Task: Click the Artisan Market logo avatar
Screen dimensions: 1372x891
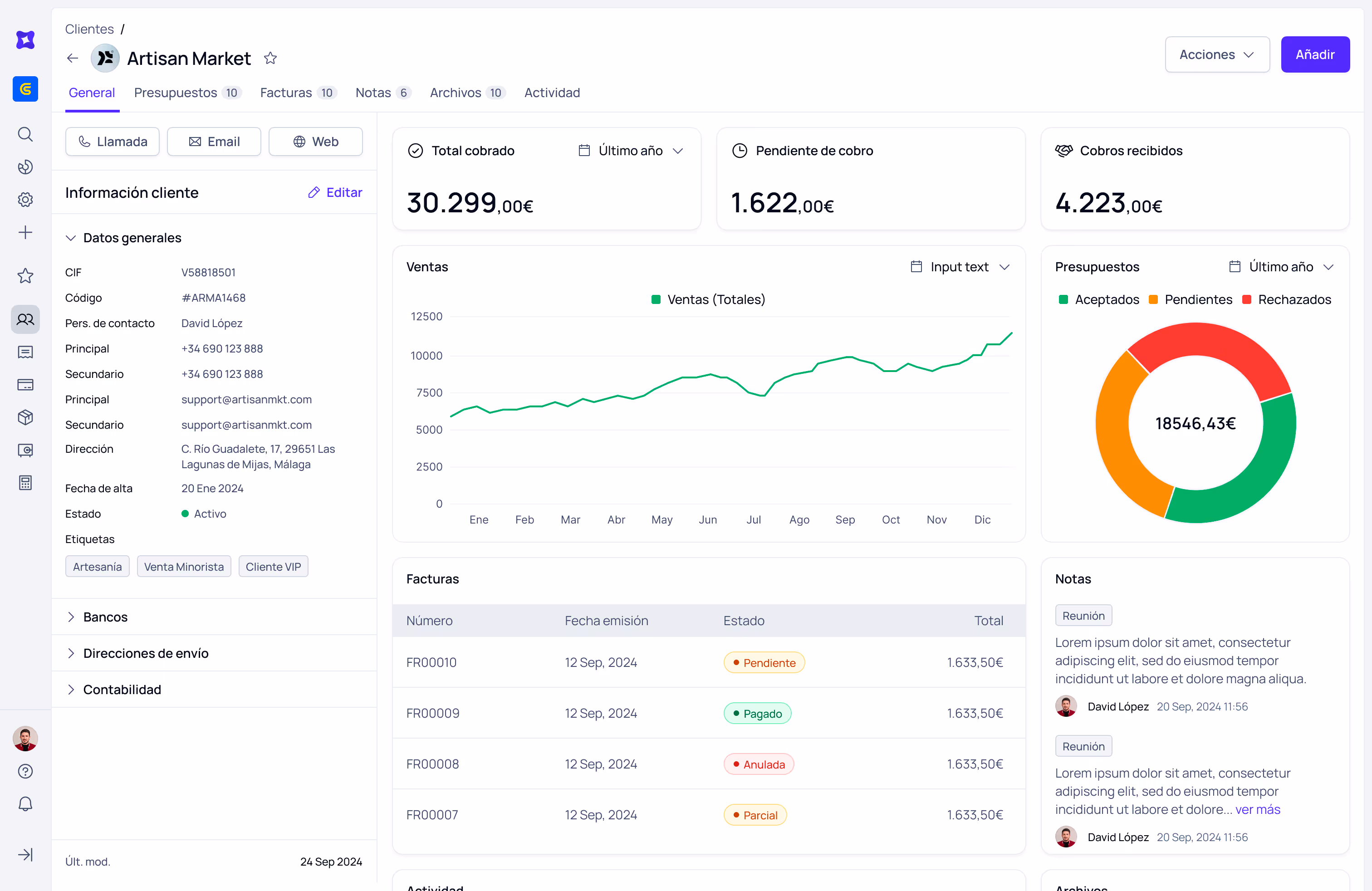Action: tap(106, 58)
